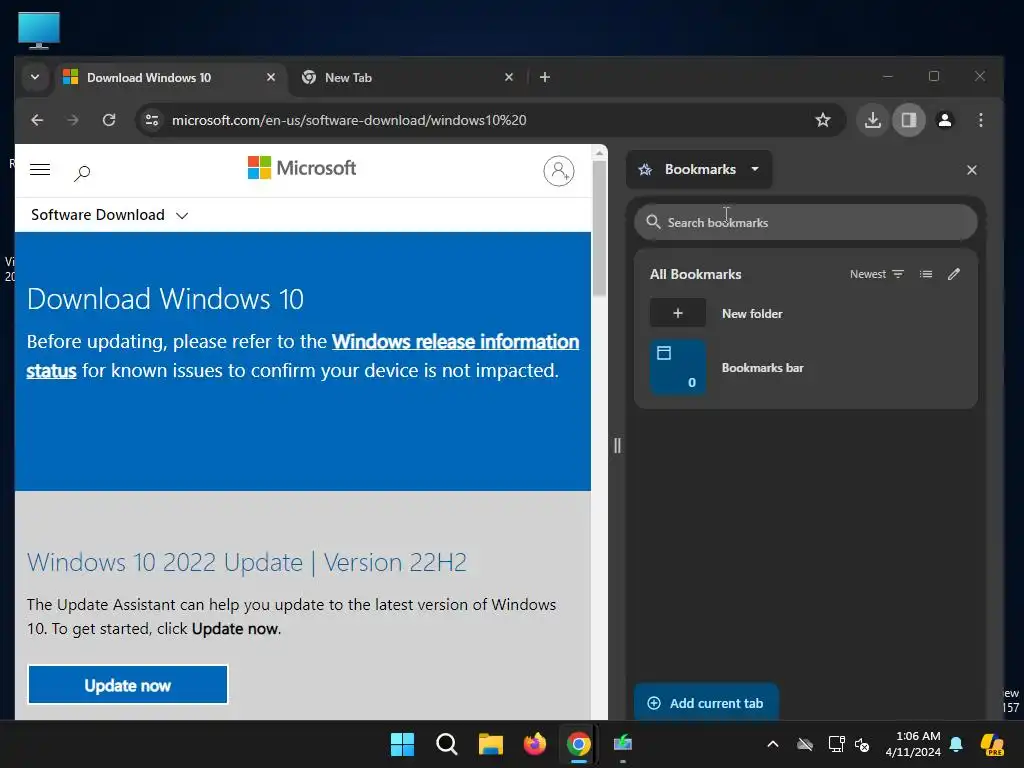Open the Chrome profile icon
The image size is (1024, 768).
pos(945,120)
